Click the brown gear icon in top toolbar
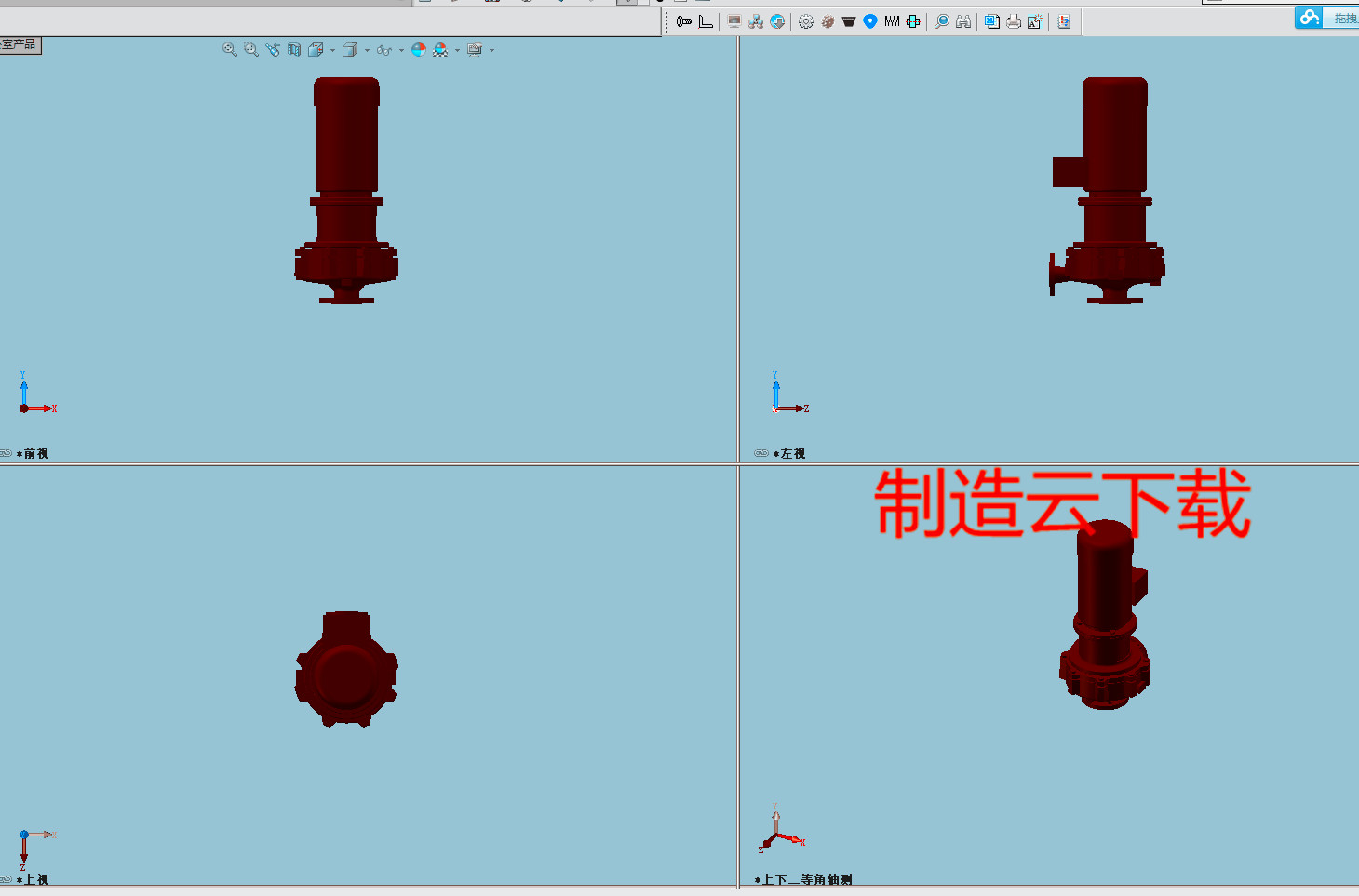This screenshot has width=1359, height=896. 828,21
